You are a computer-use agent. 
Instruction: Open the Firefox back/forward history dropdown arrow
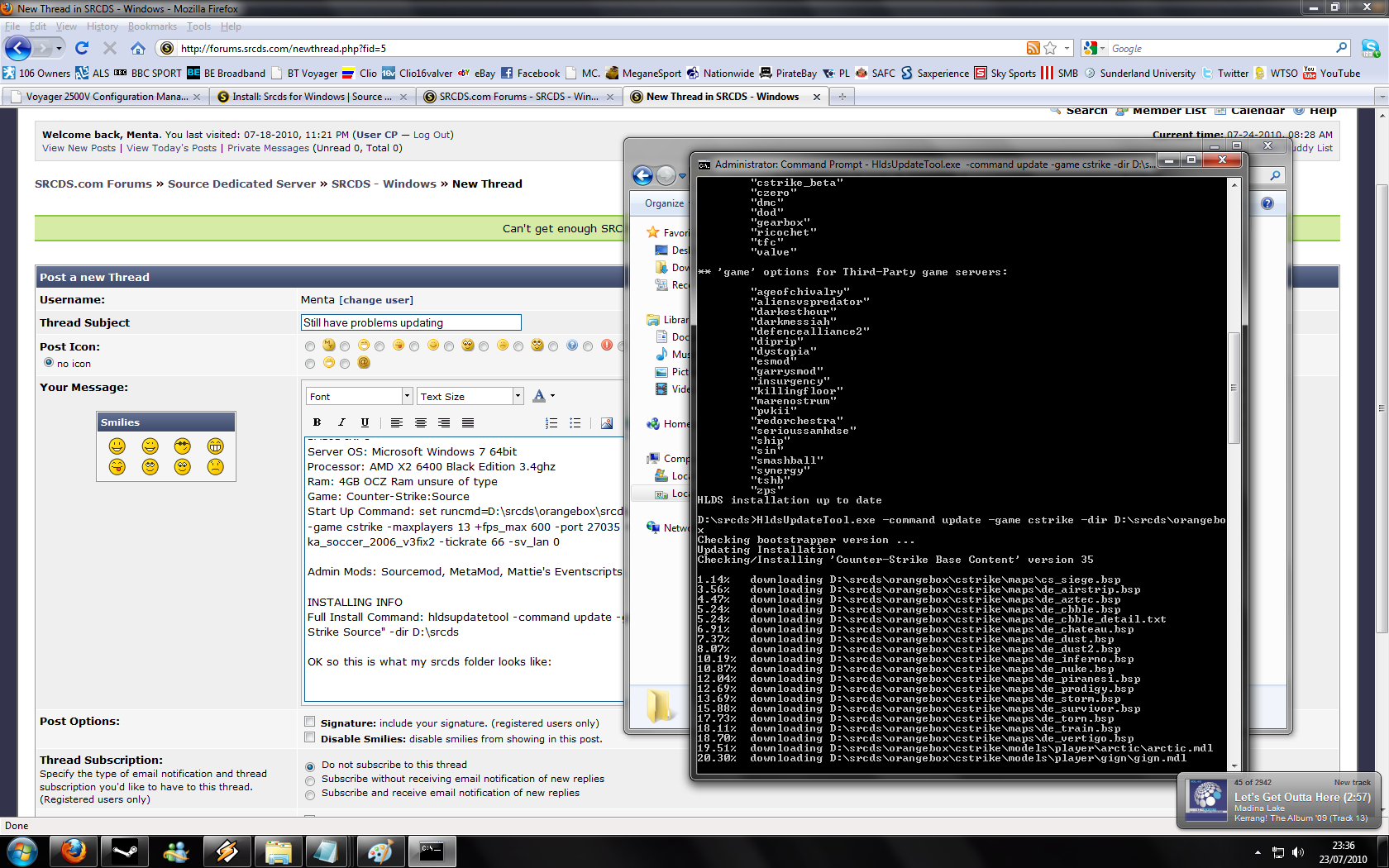(x=59, y=48)
